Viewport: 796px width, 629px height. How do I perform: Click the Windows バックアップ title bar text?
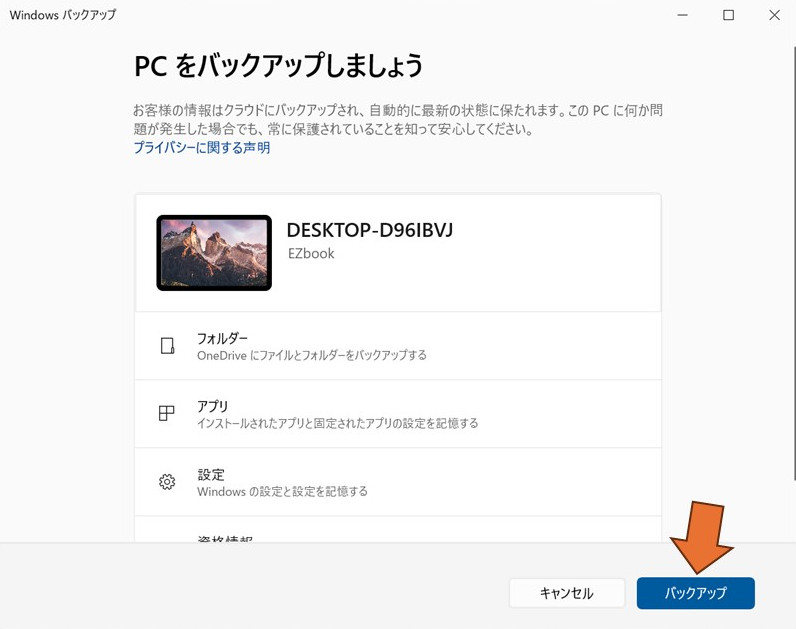click(x=62, y=15)
